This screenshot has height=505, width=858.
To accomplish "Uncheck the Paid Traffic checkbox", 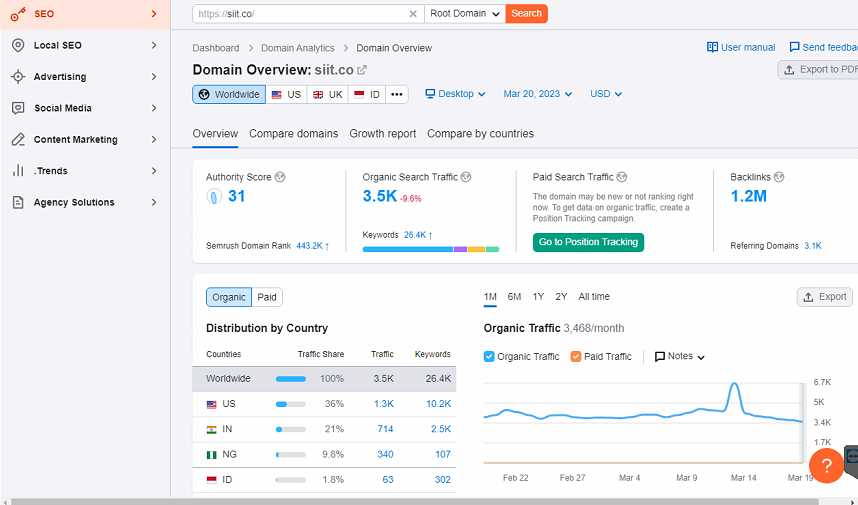I will pyautogui.click(x=576, y=357).
